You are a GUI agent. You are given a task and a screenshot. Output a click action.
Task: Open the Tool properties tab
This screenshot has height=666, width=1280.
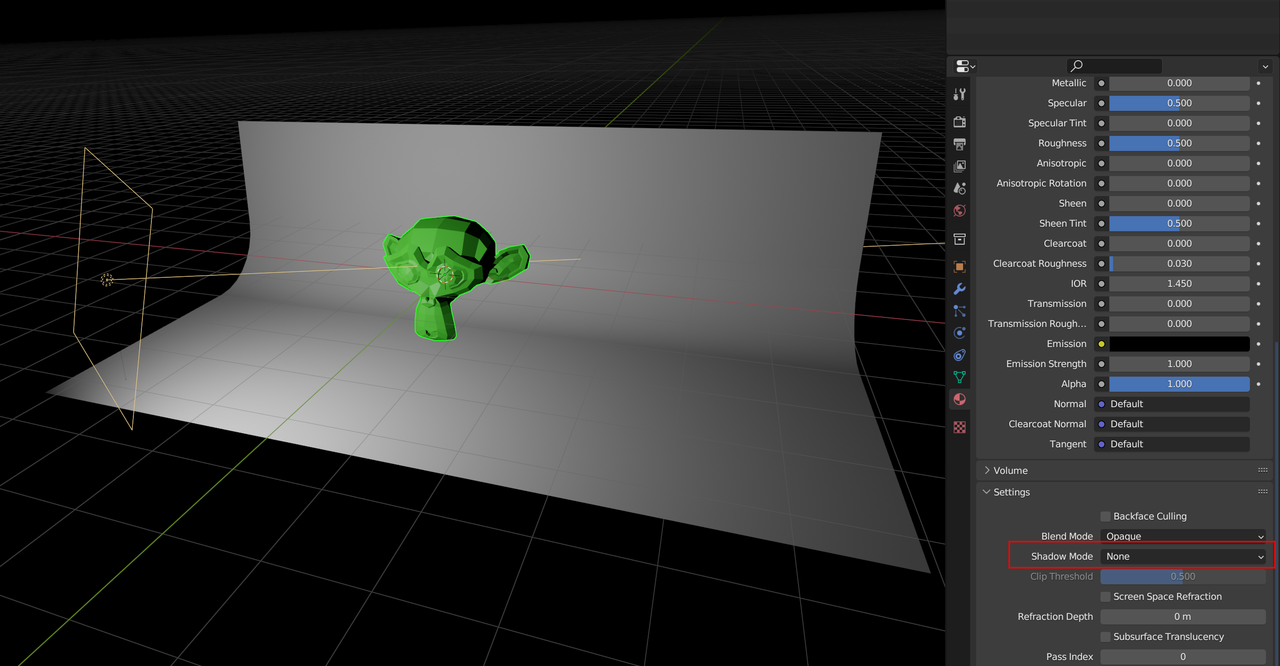(x=960, y=94)
